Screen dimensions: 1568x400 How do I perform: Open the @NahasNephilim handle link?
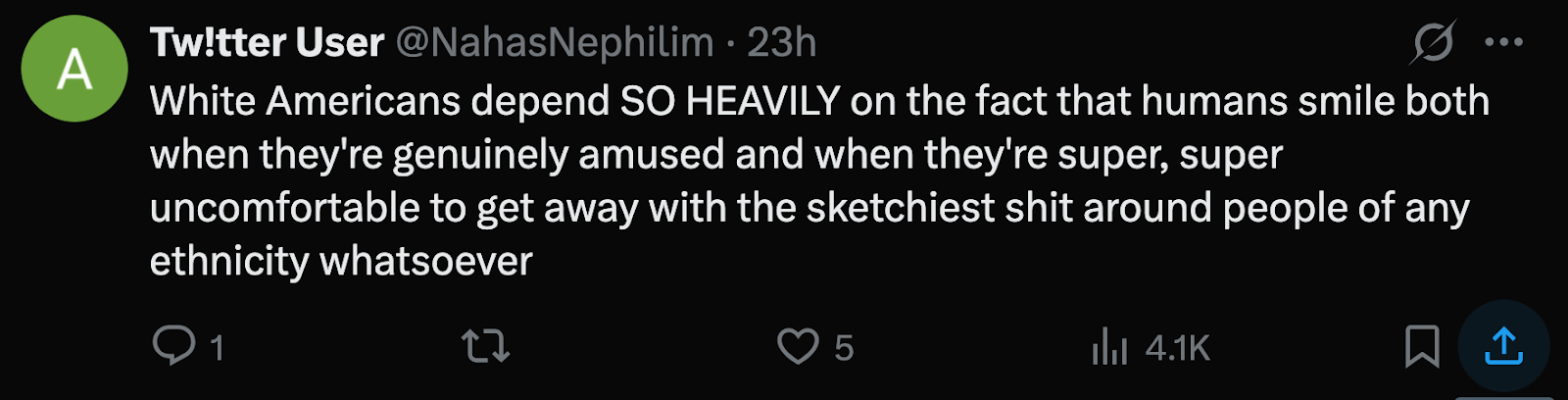tap(554, 42)
